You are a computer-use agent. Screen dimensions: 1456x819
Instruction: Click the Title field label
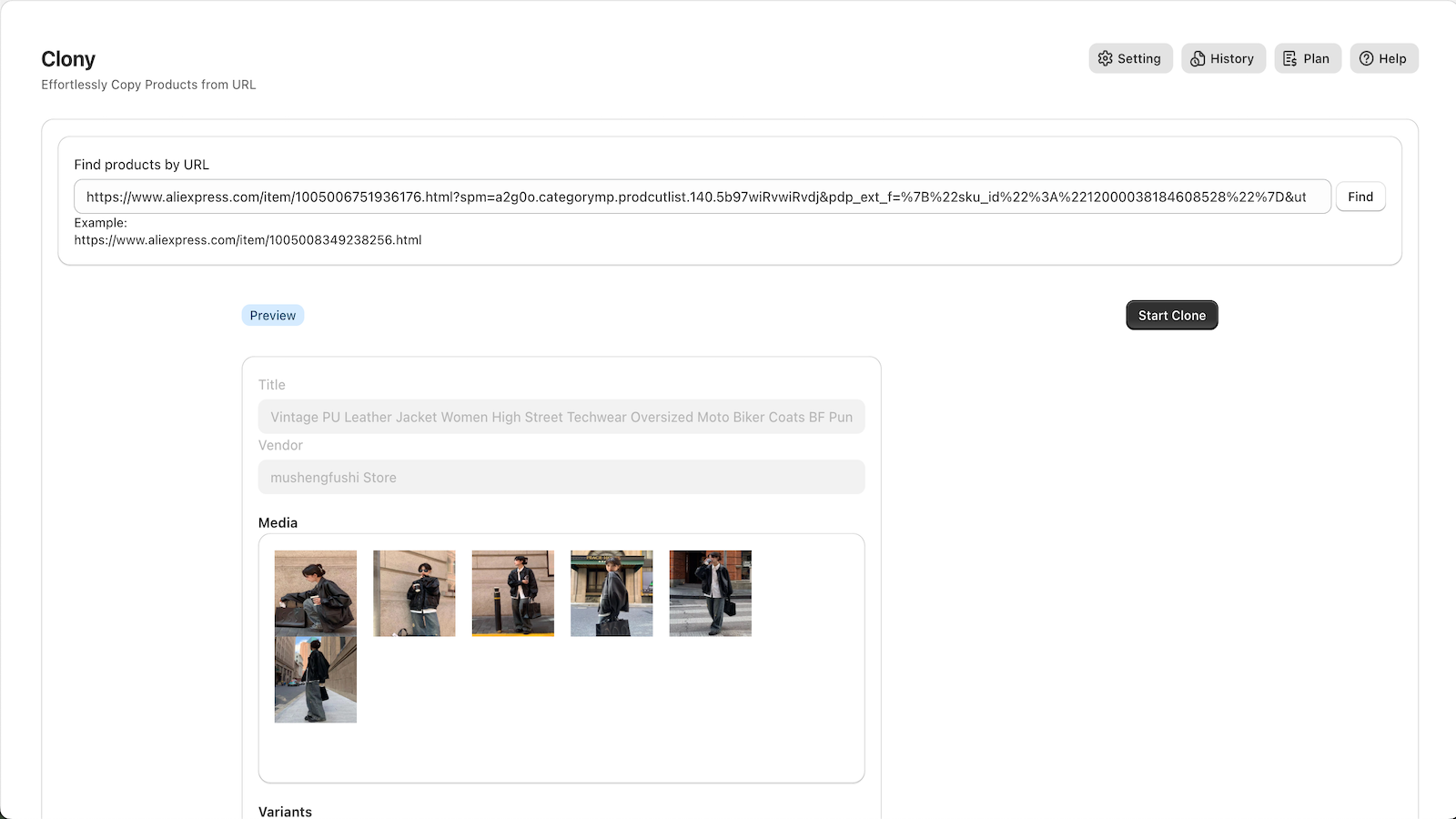[x=271, y=385]
